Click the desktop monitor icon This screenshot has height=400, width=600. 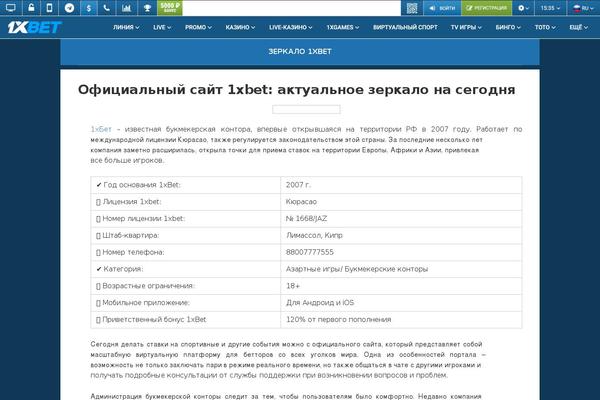pyautogui.click(x=11, y=8)
